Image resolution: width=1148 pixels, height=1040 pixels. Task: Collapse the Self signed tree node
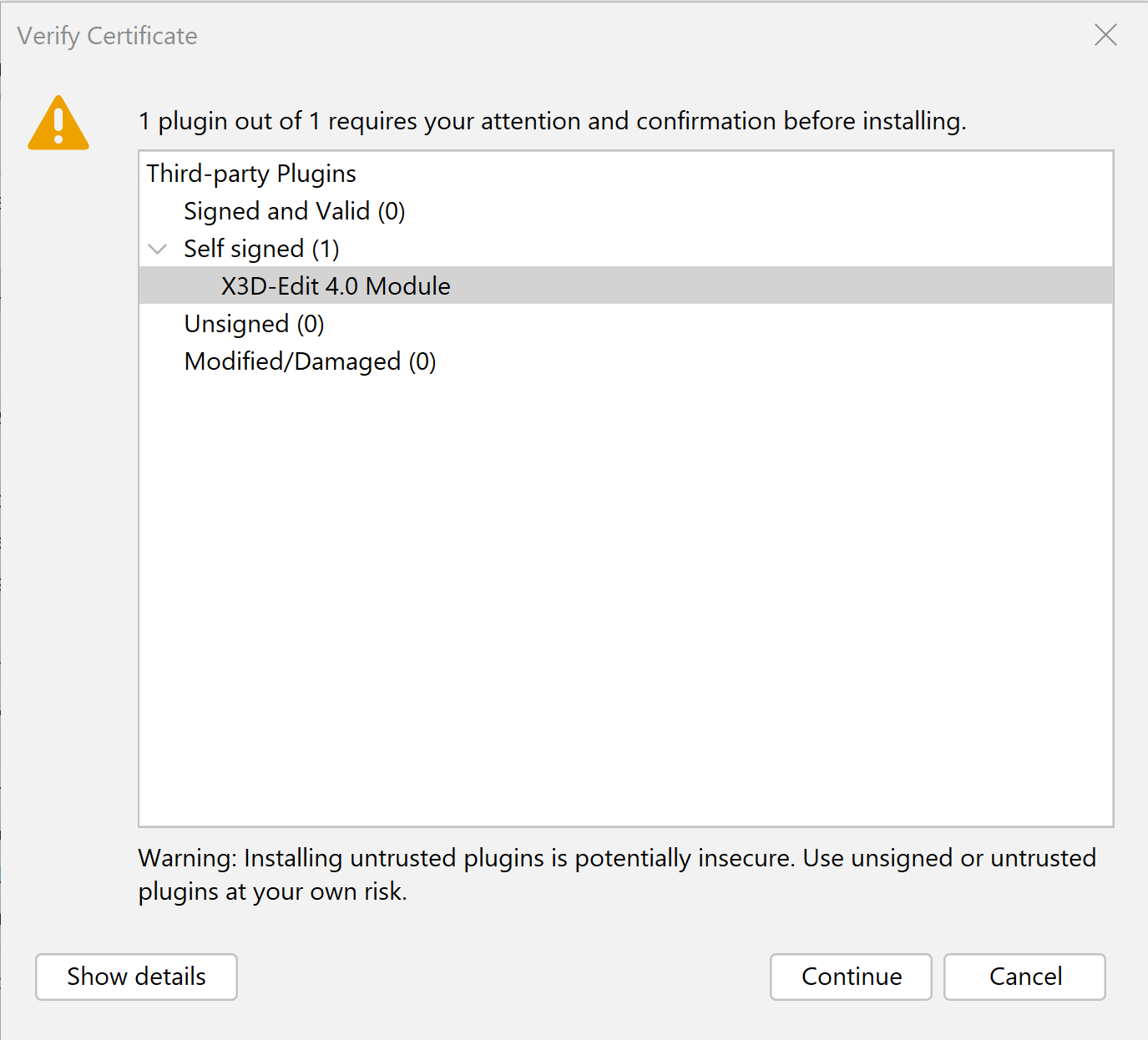158,249
